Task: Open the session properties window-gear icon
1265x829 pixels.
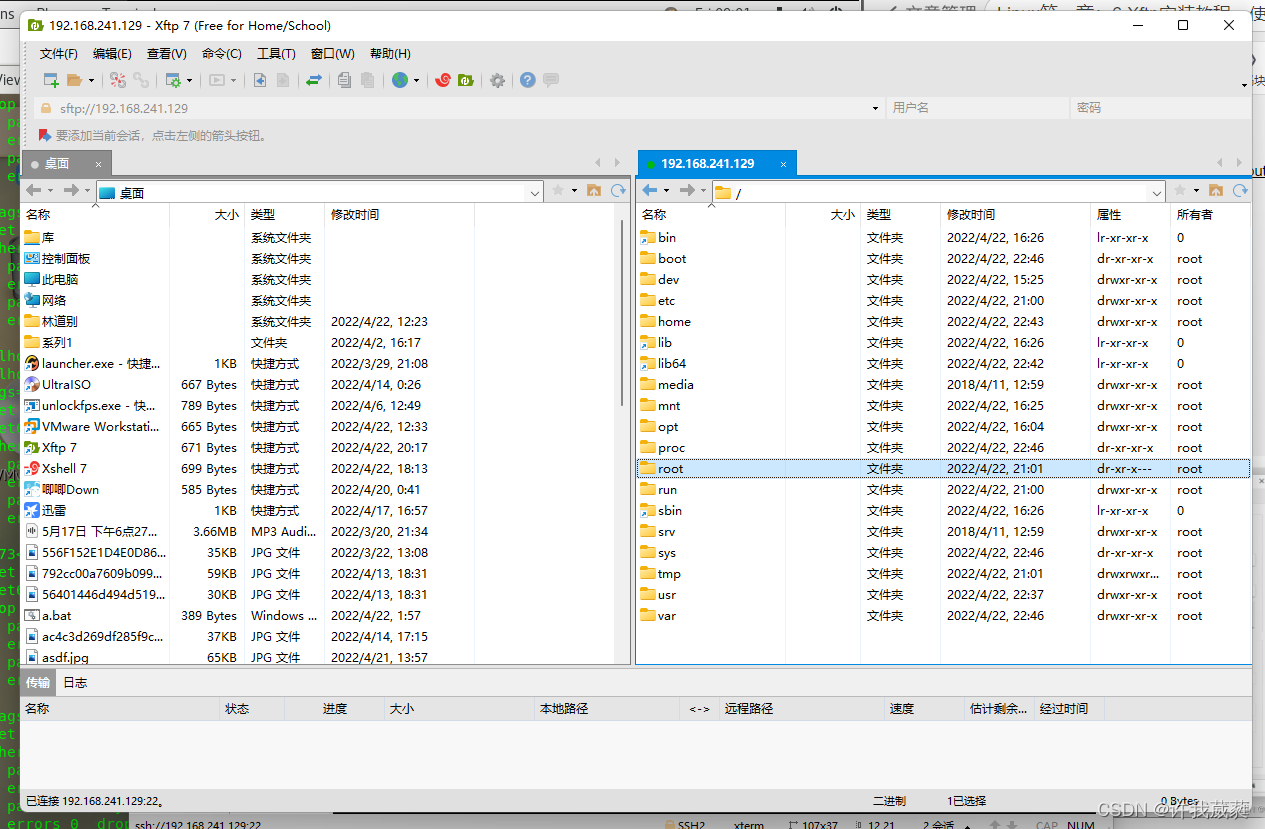Action: 173,80
